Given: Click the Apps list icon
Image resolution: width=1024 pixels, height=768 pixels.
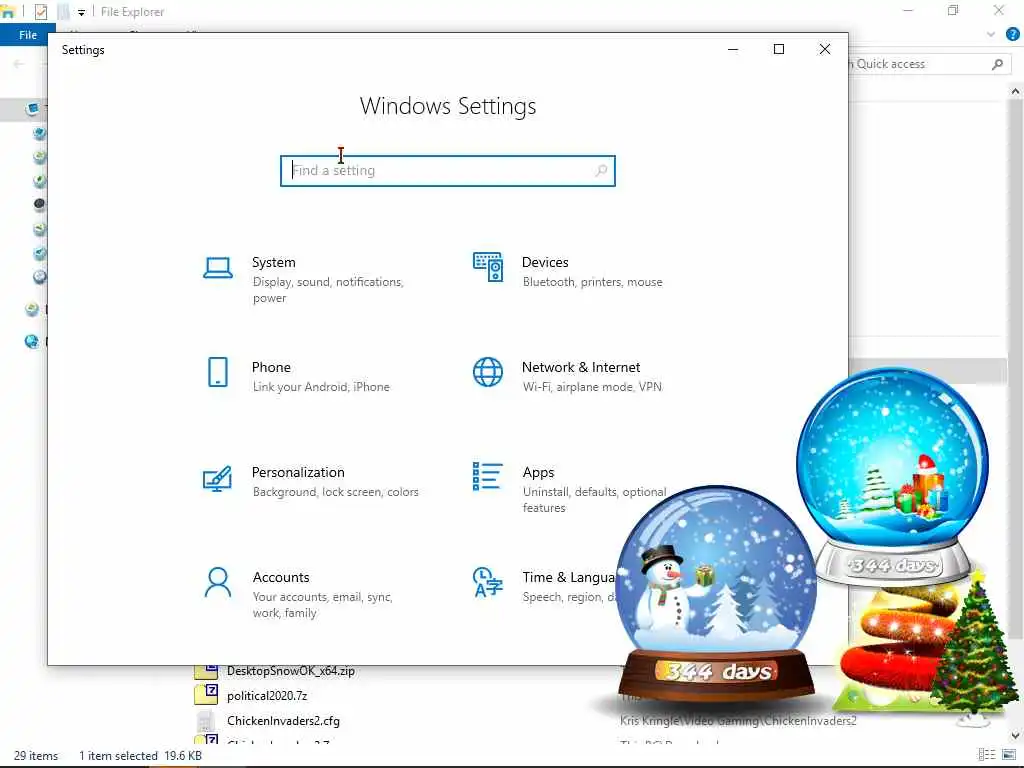Looking at the screenshot, I should 488,477.
